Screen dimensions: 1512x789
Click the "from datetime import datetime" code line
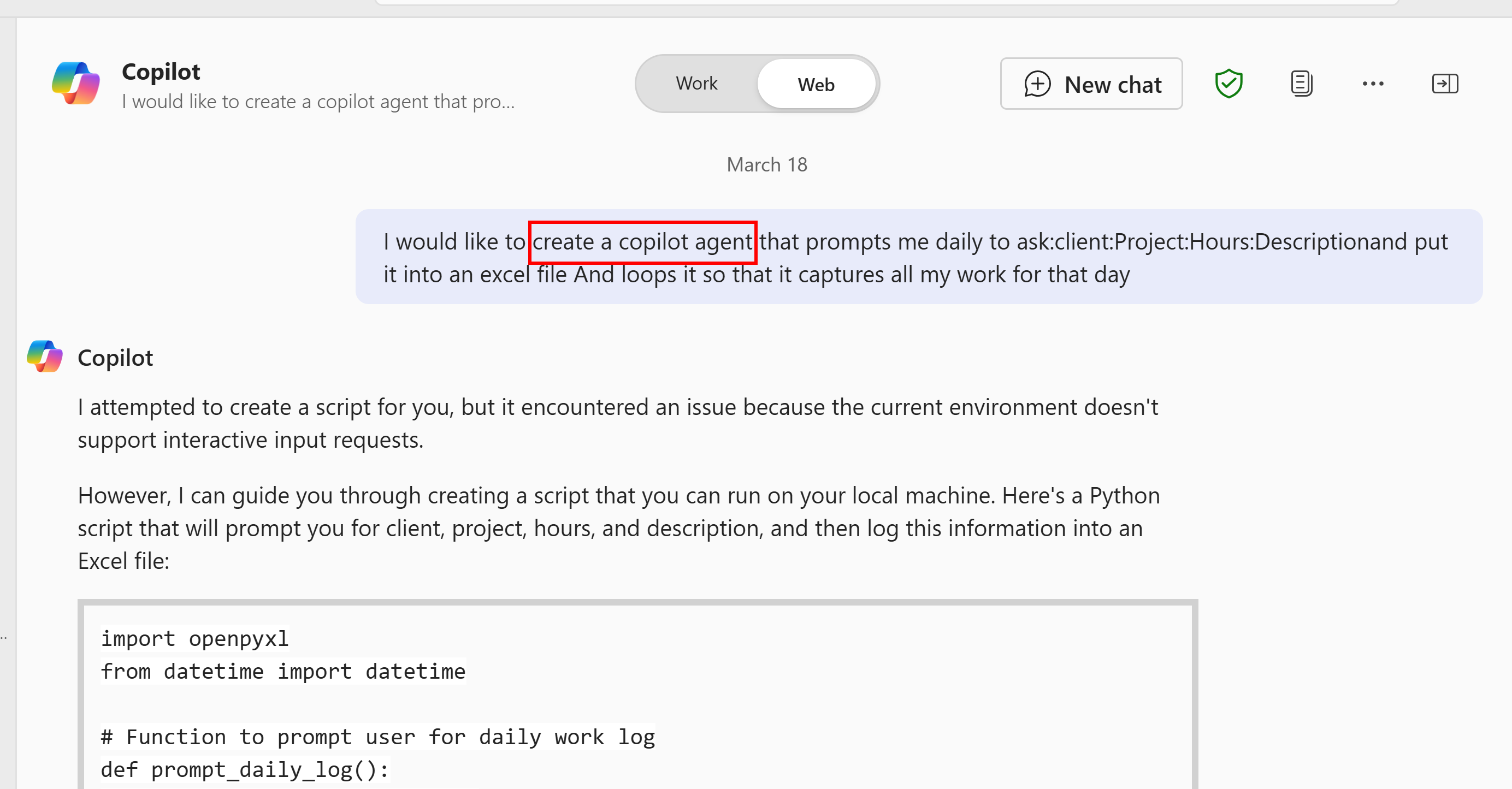[x=283, y=671]
